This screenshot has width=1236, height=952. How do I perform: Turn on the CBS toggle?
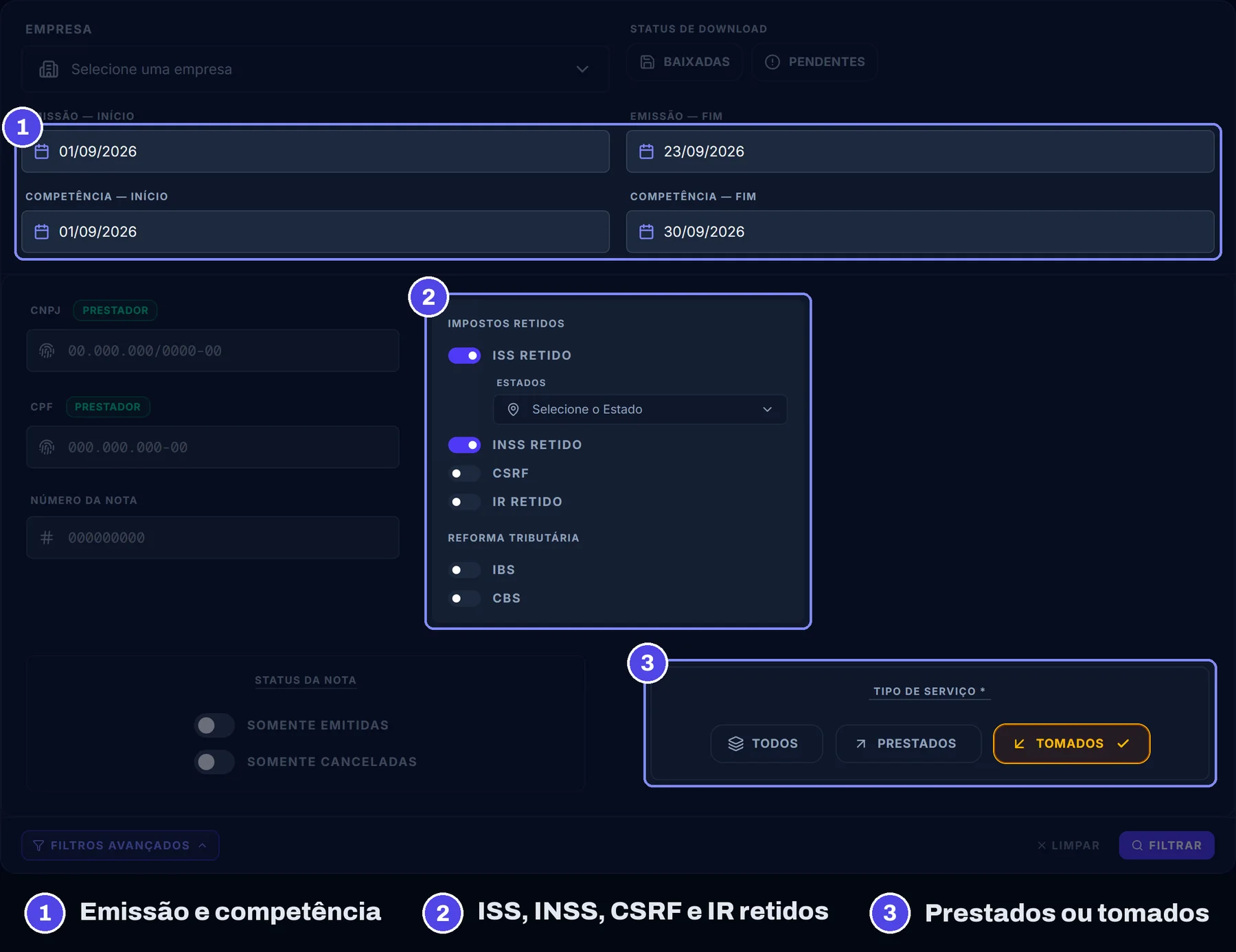[x=464, y=599]
